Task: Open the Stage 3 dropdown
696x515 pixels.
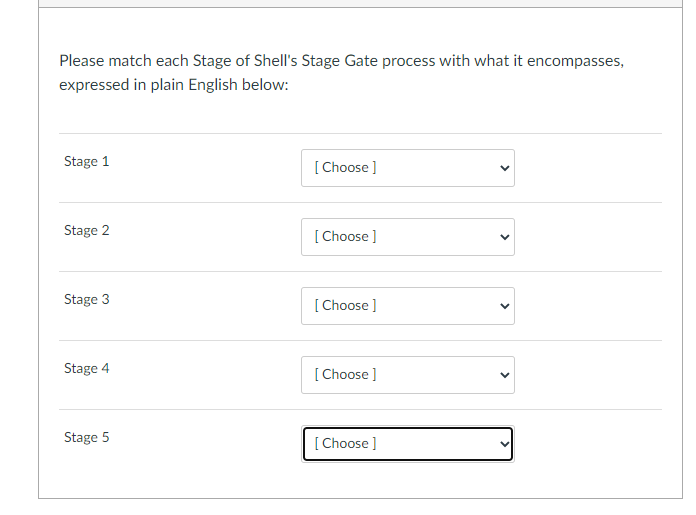Action: pos(407,306)
